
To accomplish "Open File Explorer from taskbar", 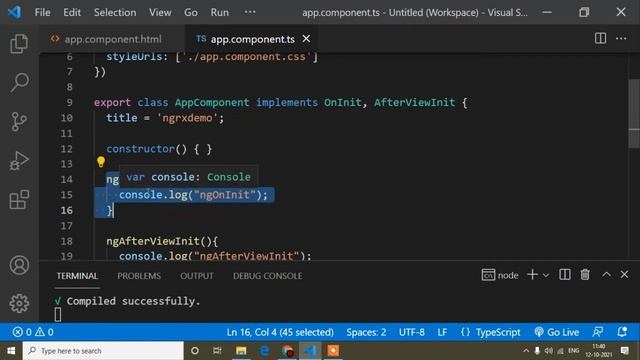I will [x=241, y=351].
